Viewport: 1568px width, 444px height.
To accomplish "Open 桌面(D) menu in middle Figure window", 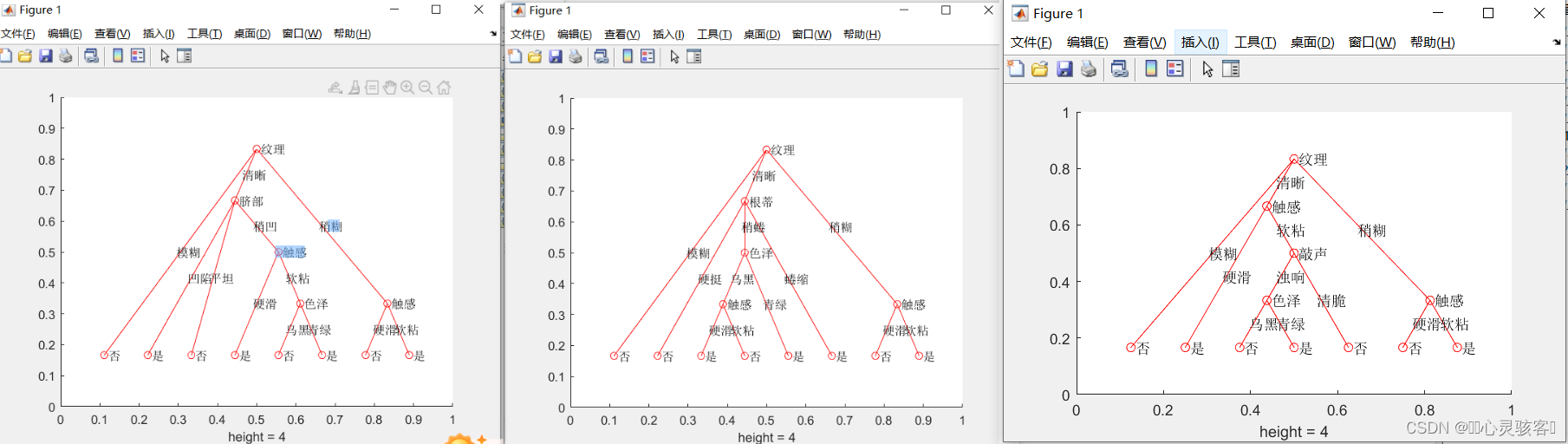I will coord(762,35).
